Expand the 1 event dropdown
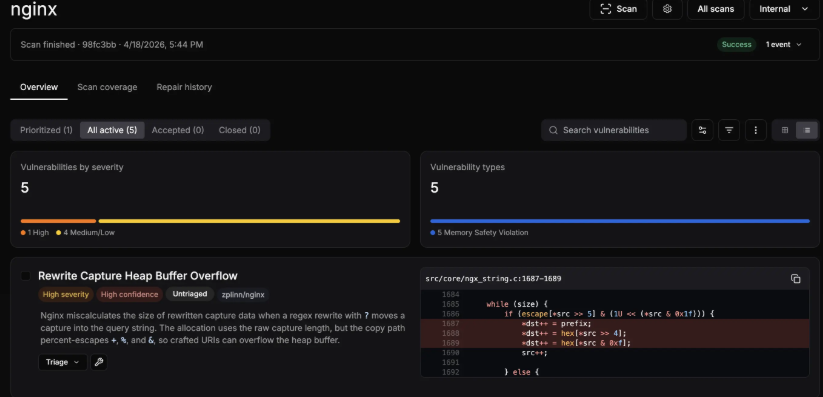 tap(783, 45)
